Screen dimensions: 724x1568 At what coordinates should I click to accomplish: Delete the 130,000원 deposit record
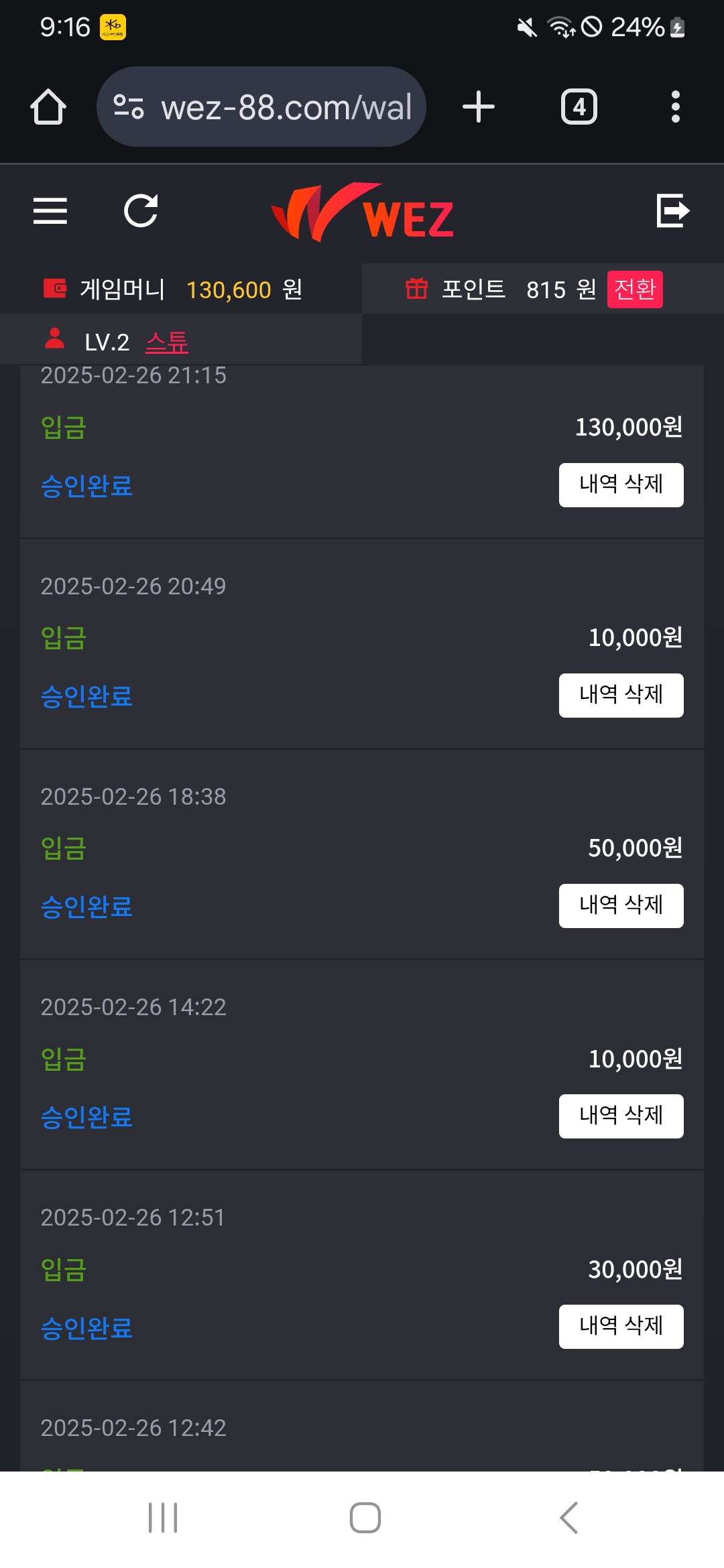click(621, 484)
